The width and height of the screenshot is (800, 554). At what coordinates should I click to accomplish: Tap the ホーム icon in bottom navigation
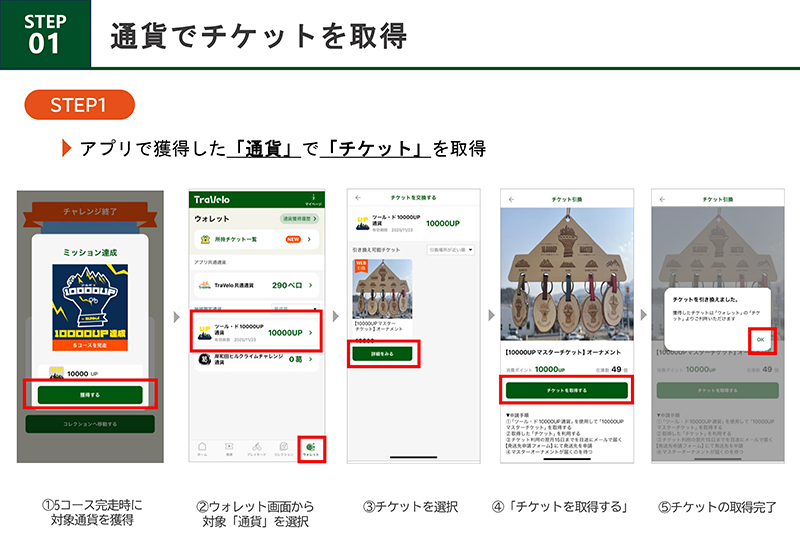tap(202, 449)
